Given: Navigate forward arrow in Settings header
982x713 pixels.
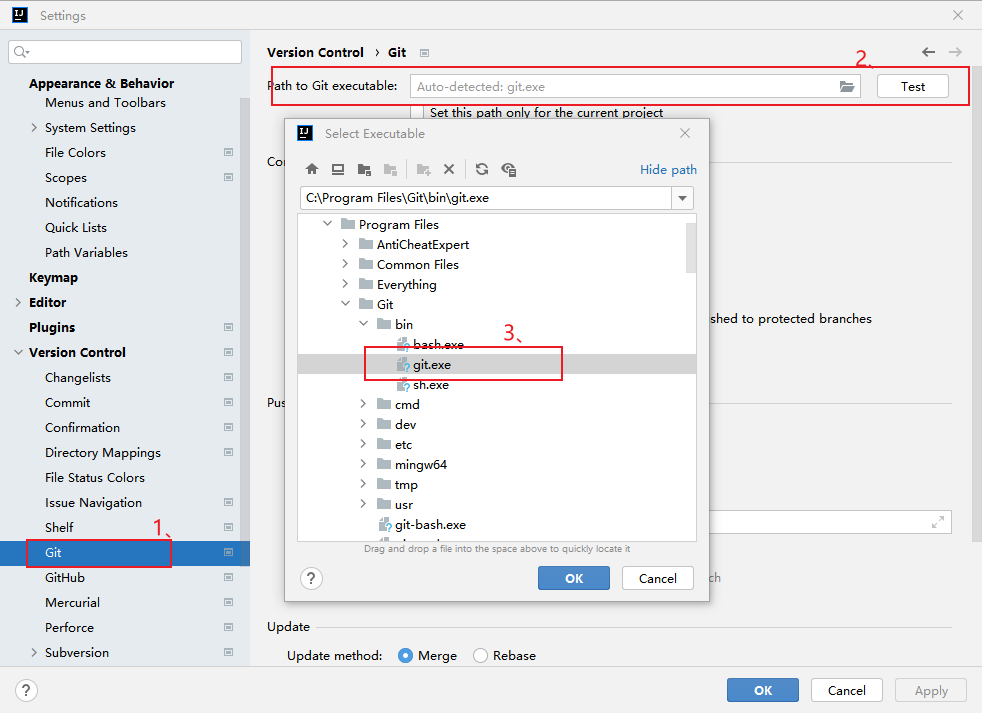Looking at the screenshot, I should [955, 52].
